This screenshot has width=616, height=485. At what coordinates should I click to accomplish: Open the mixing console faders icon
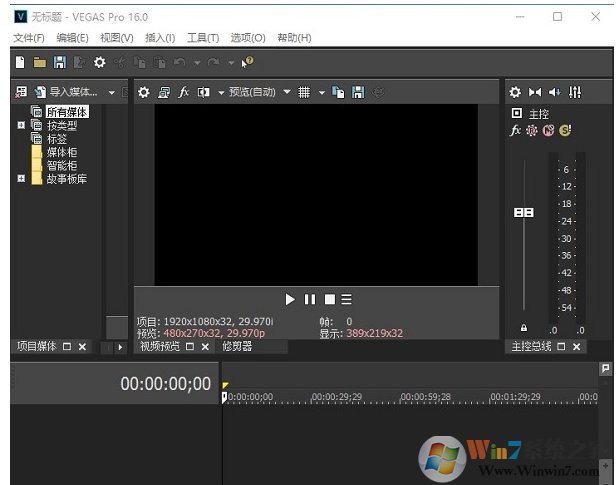[575, 92]
